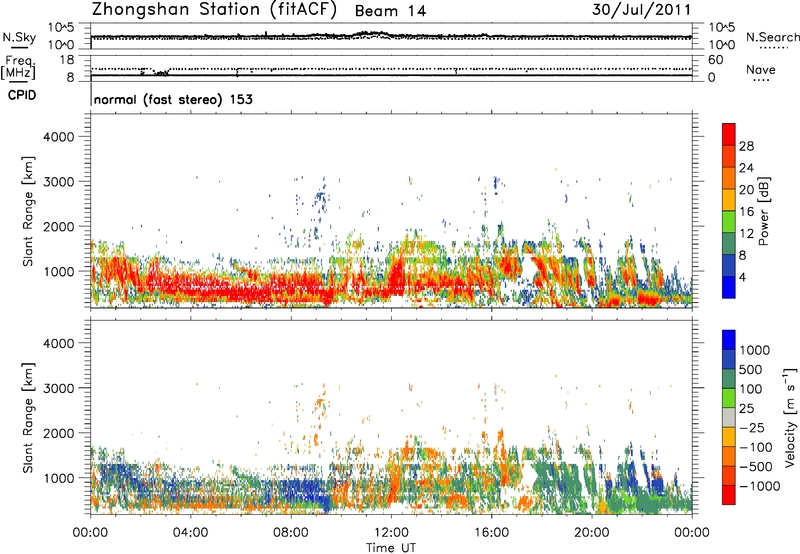The image size is (800, 554).
Task: Click the 'Nave' legend label
Action: click(x=761, y=69)
